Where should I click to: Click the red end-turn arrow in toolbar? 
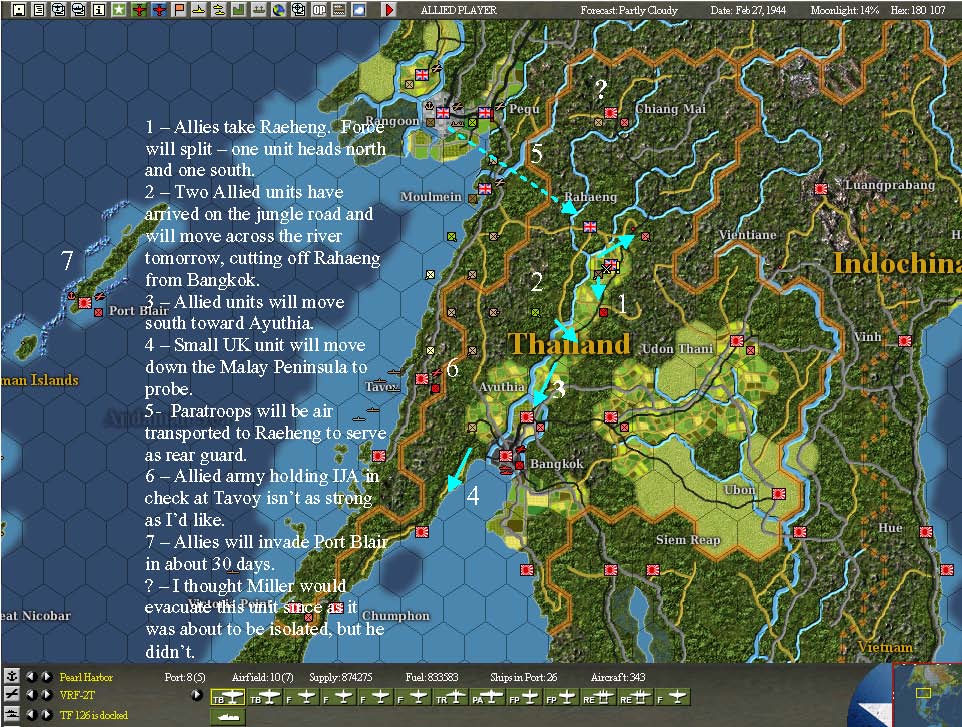[388, 9]
